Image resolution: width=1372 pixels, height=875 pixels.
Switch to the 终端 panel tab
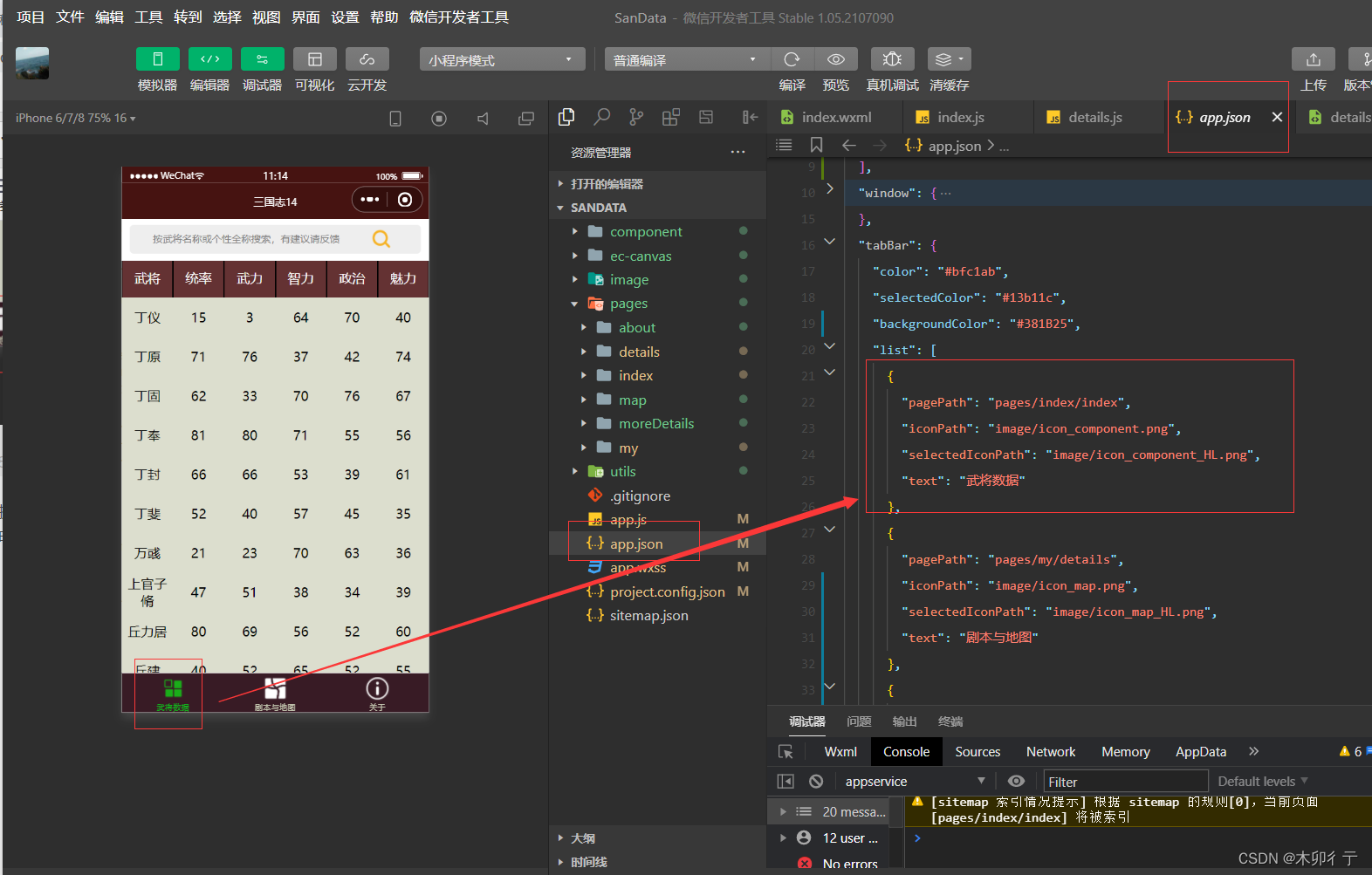coord(950,721)
